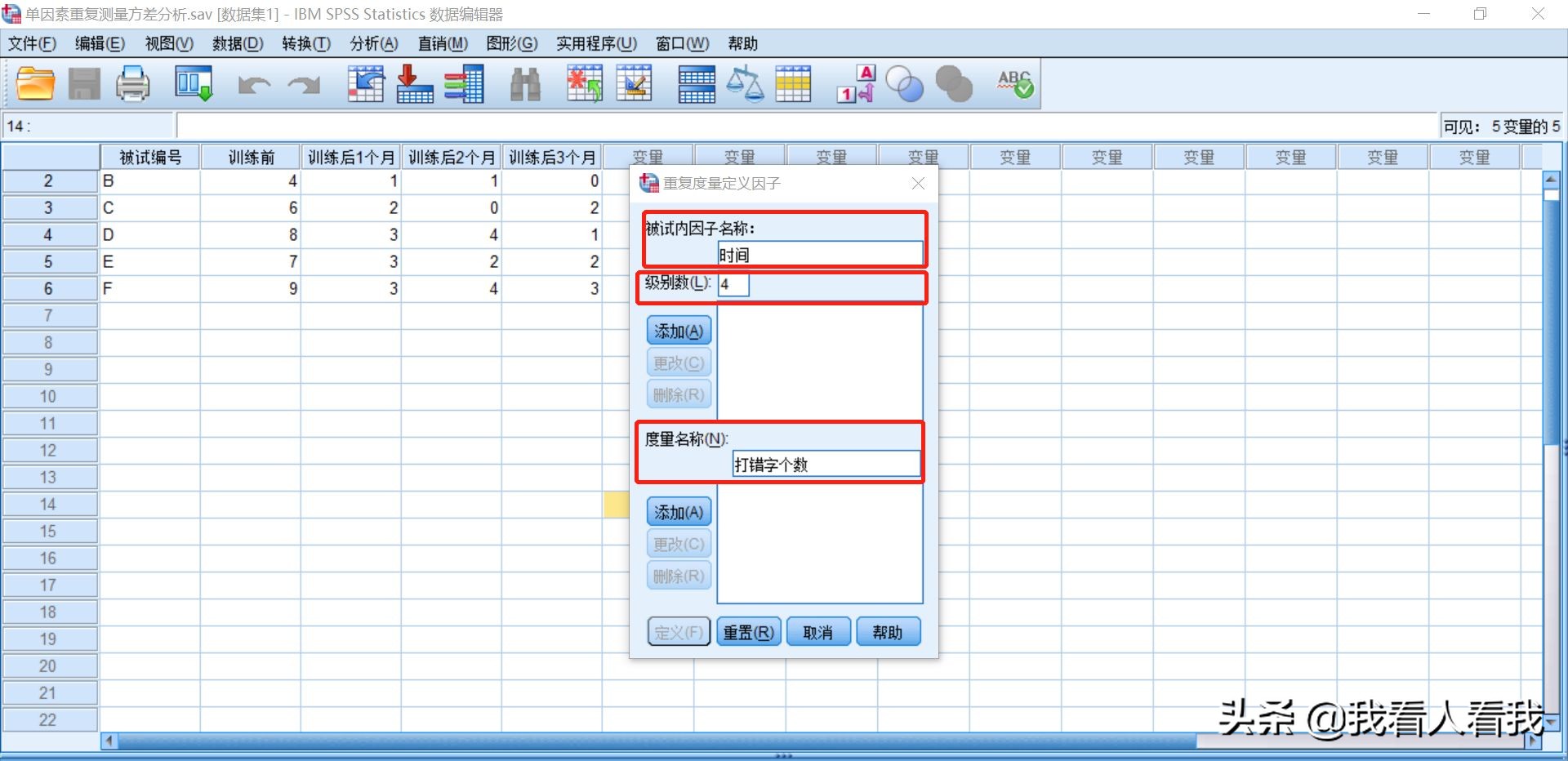This screenshot has width=1568, height=761.
Task: Select the 训练后2个月 column header
Action: click(x=452, y=157)
